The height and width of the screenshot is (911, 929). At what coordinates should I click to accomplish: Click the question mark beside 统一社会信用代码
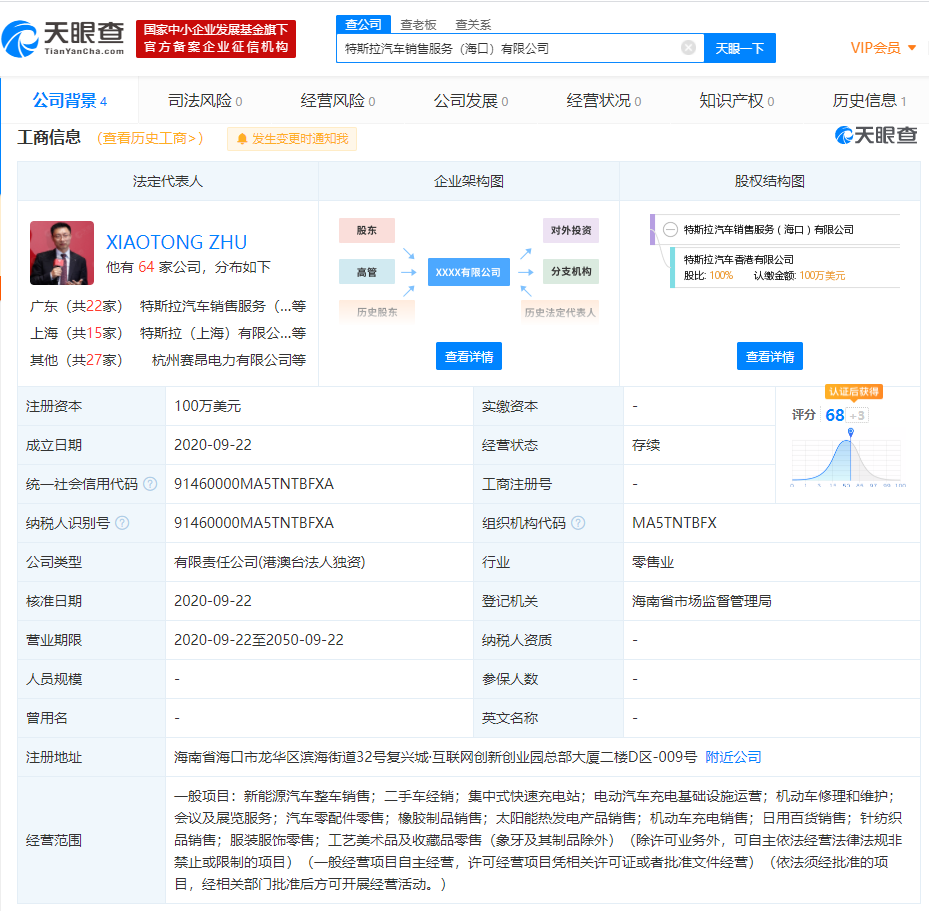tap(150, 483)
